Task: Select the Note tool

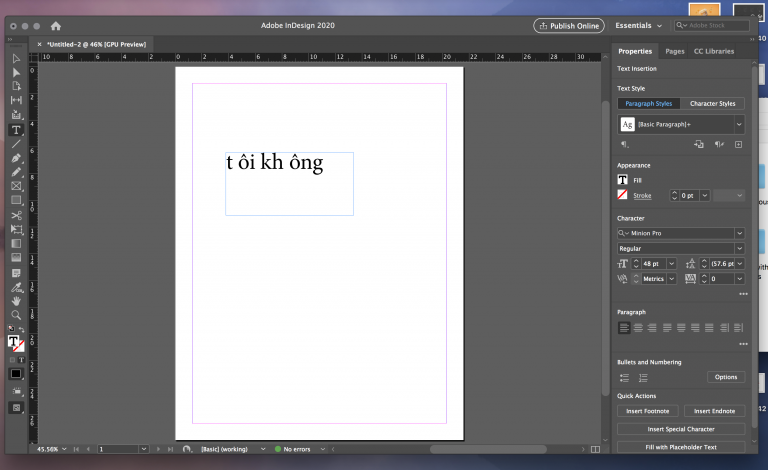Action: [x=16, y=273]
